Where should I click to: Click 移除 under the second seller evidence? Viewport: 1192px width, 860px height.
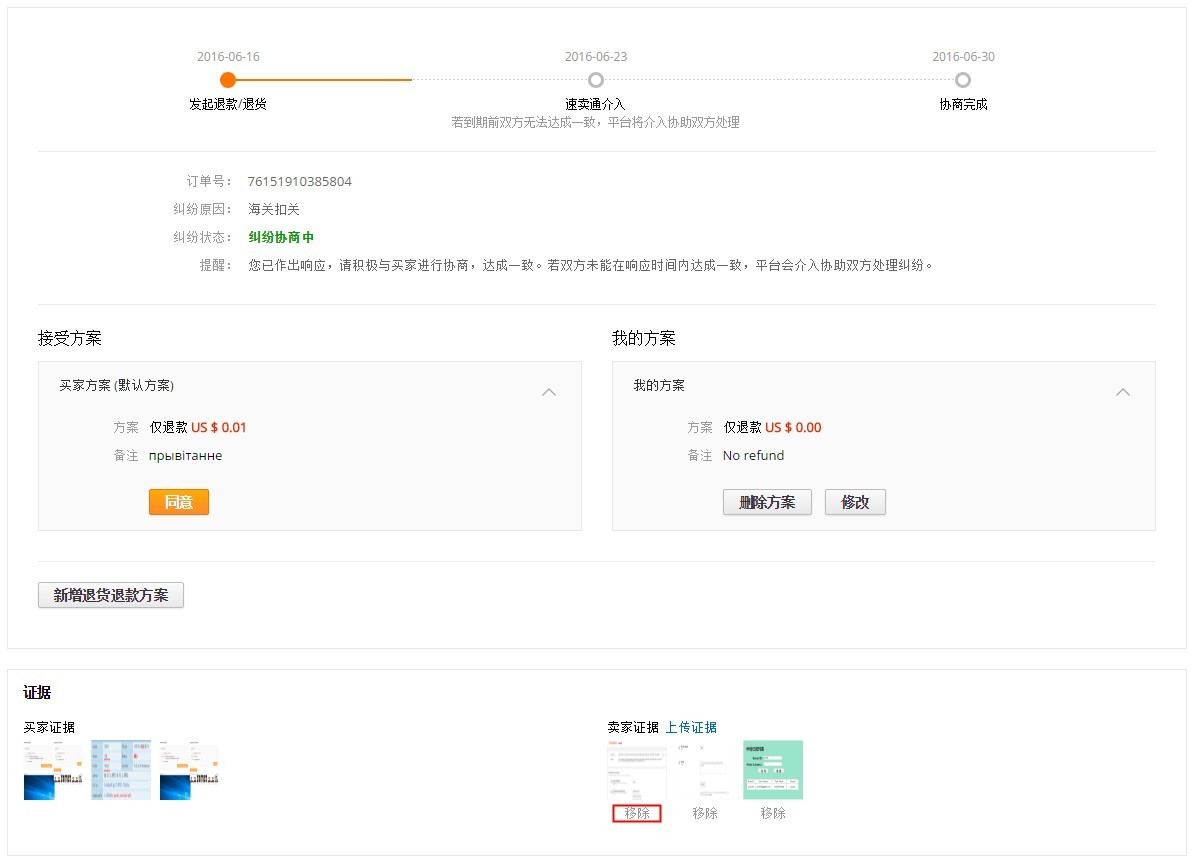tap(705, 813)
